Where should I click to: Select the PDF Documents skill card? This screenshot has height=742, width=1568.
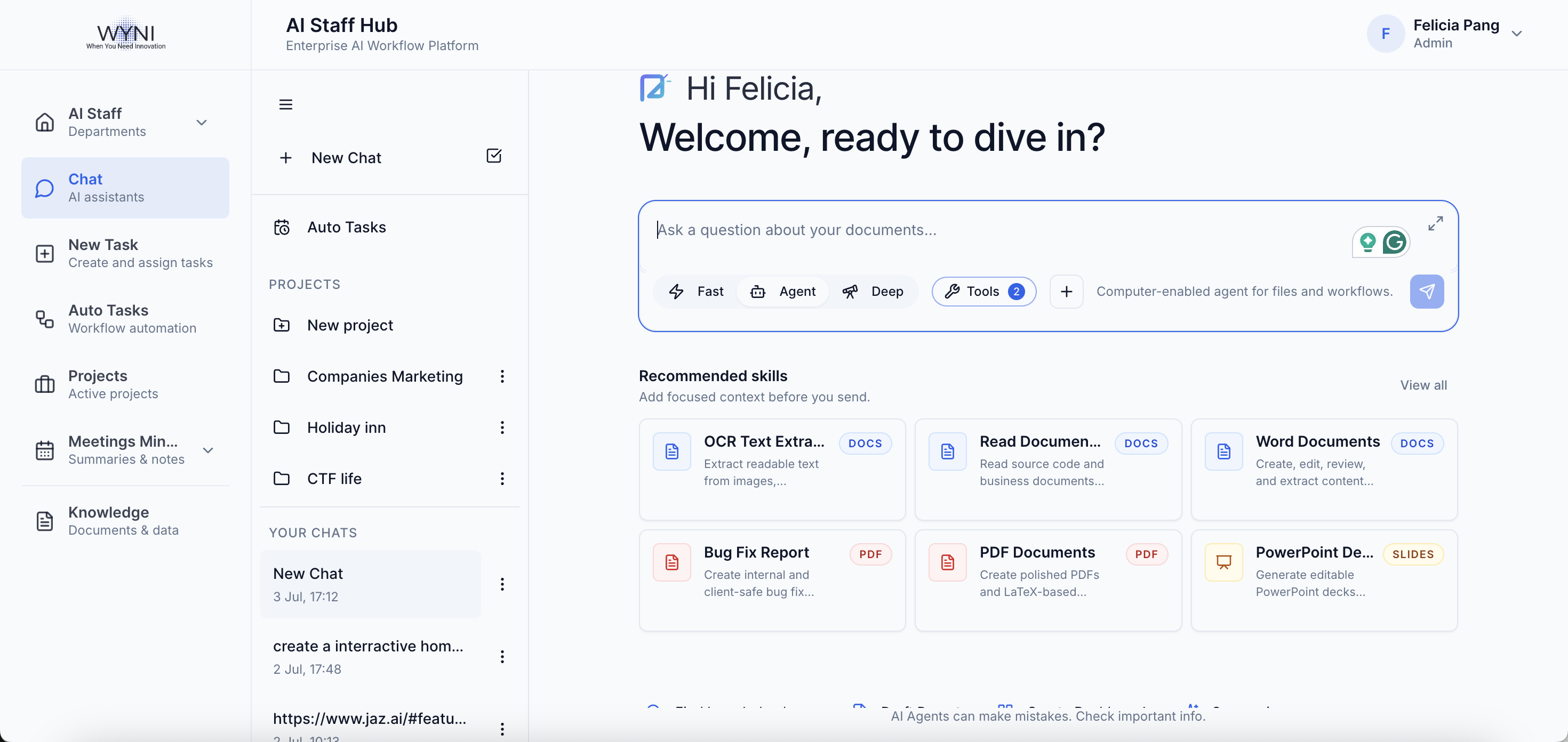1047,580
